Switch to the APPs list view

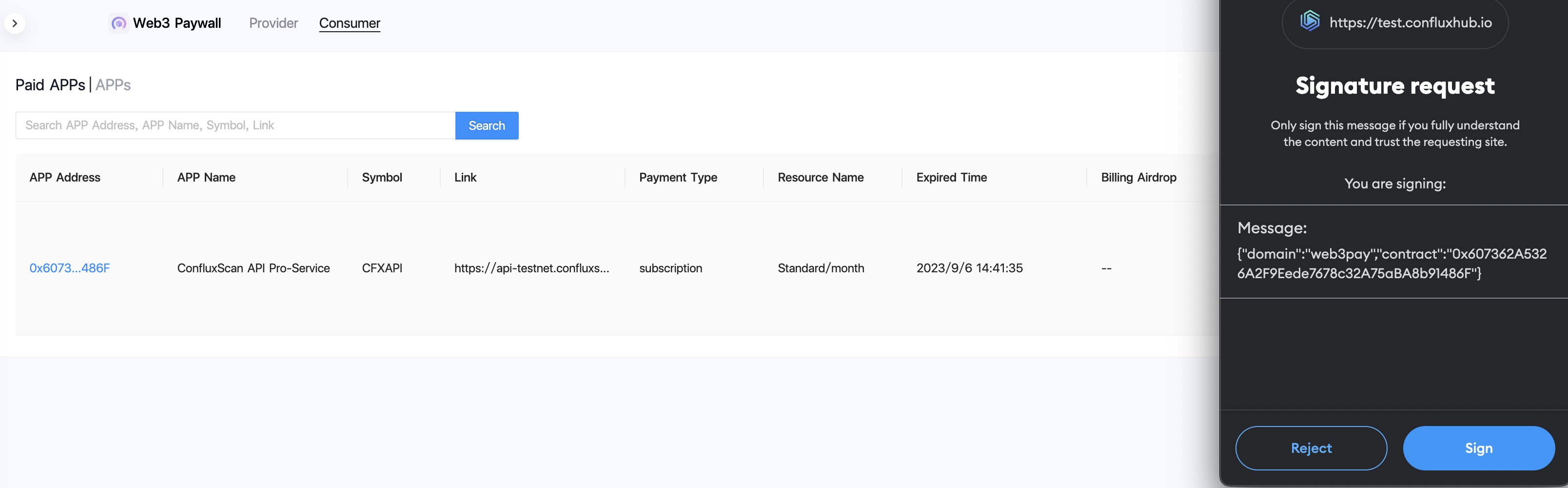(x=113, y=85)
